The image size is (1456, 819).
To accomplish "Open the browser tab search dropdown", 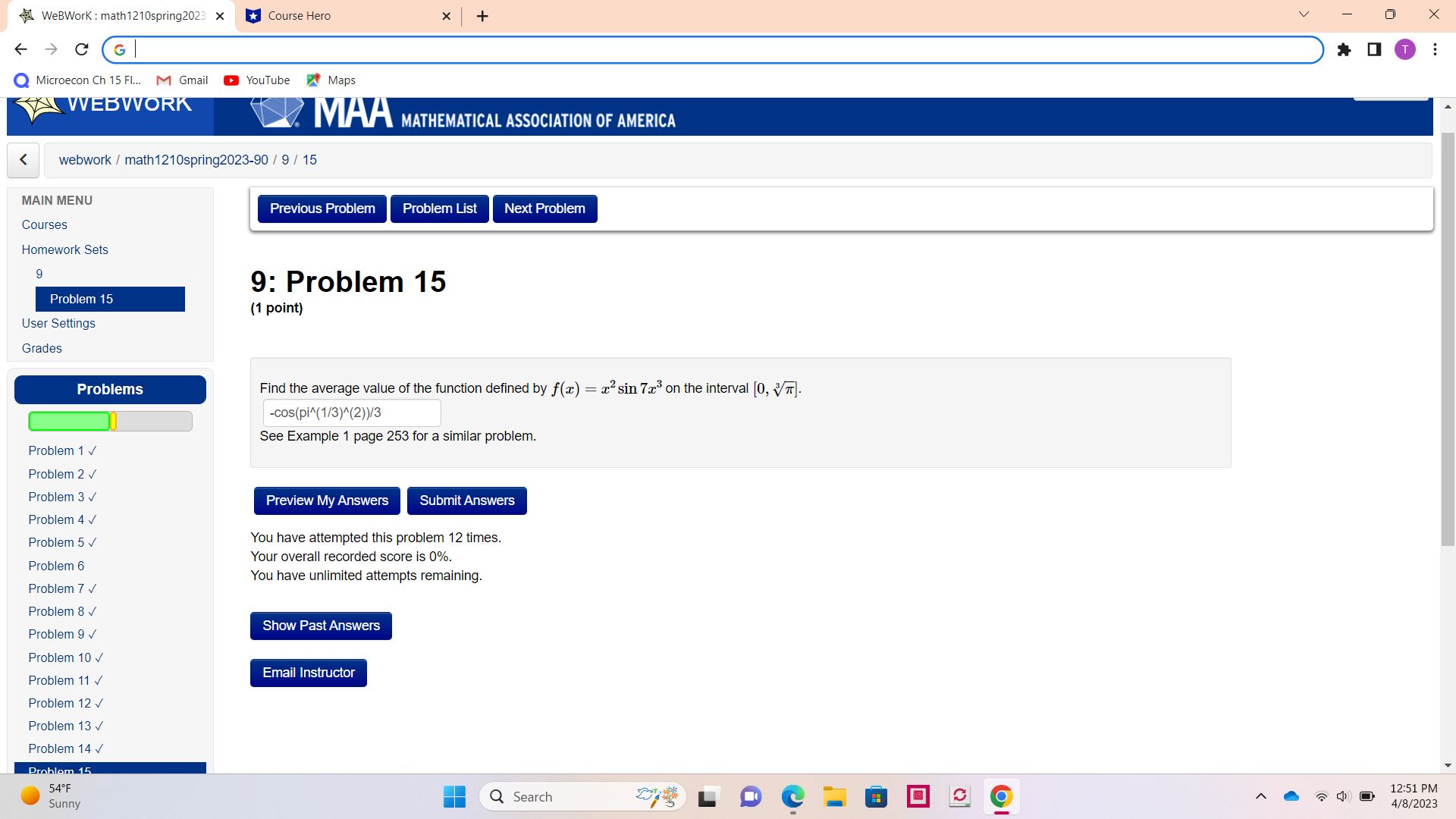I will coord(1304,14).
